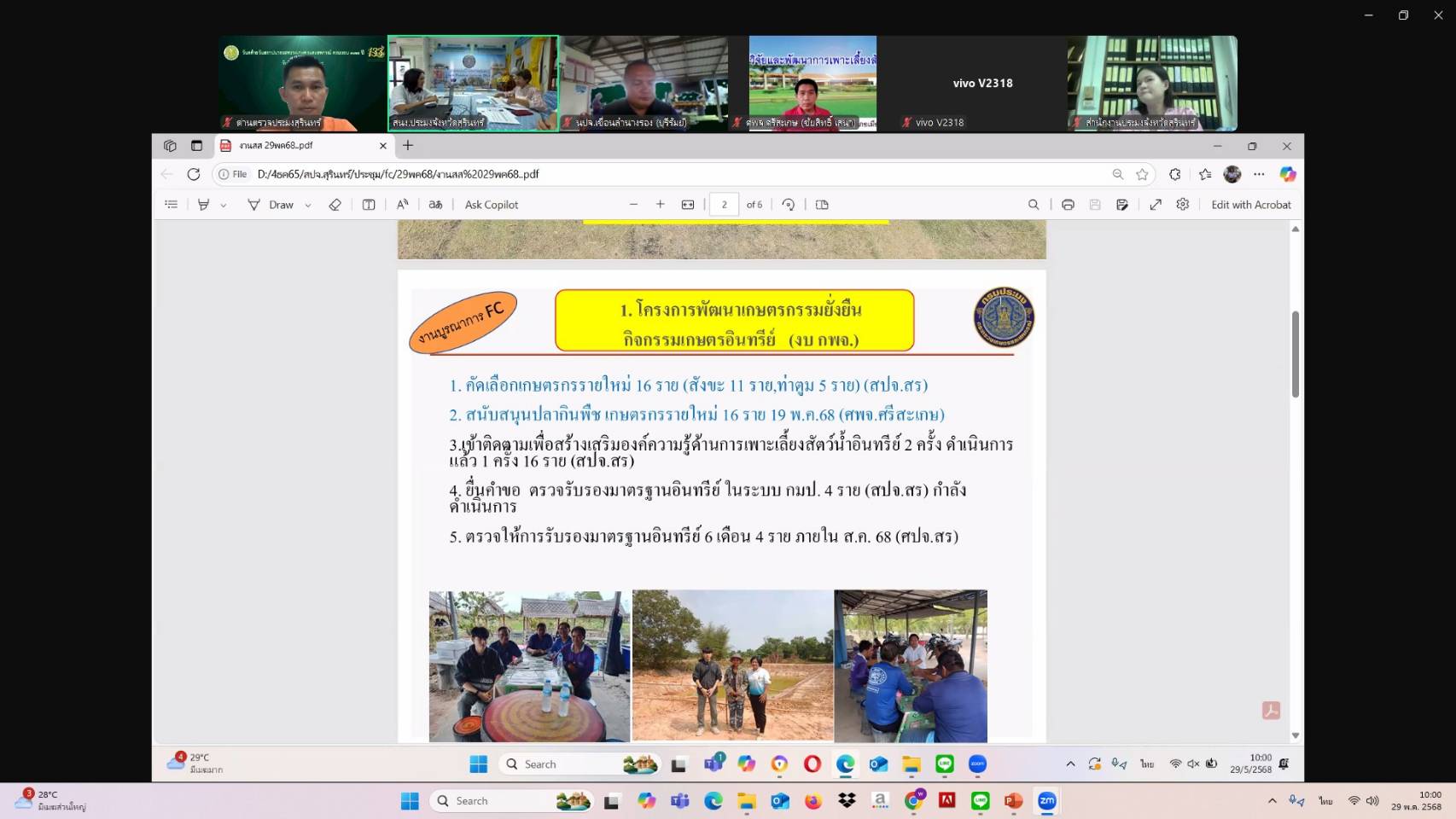
Task: Rotate the PDF page
Action: coord(789,205)
